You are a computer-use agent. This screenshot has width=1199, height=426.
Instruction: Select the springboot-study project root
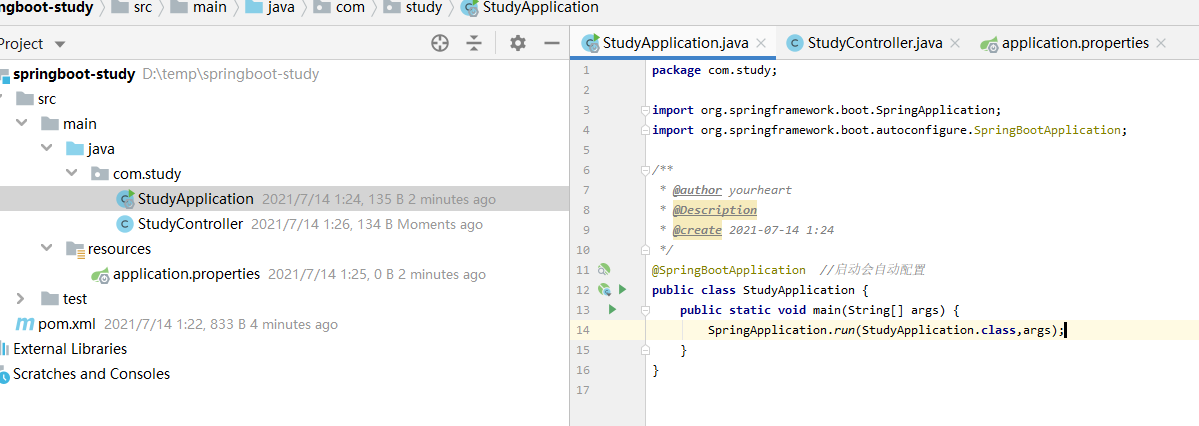click(74, 74)
